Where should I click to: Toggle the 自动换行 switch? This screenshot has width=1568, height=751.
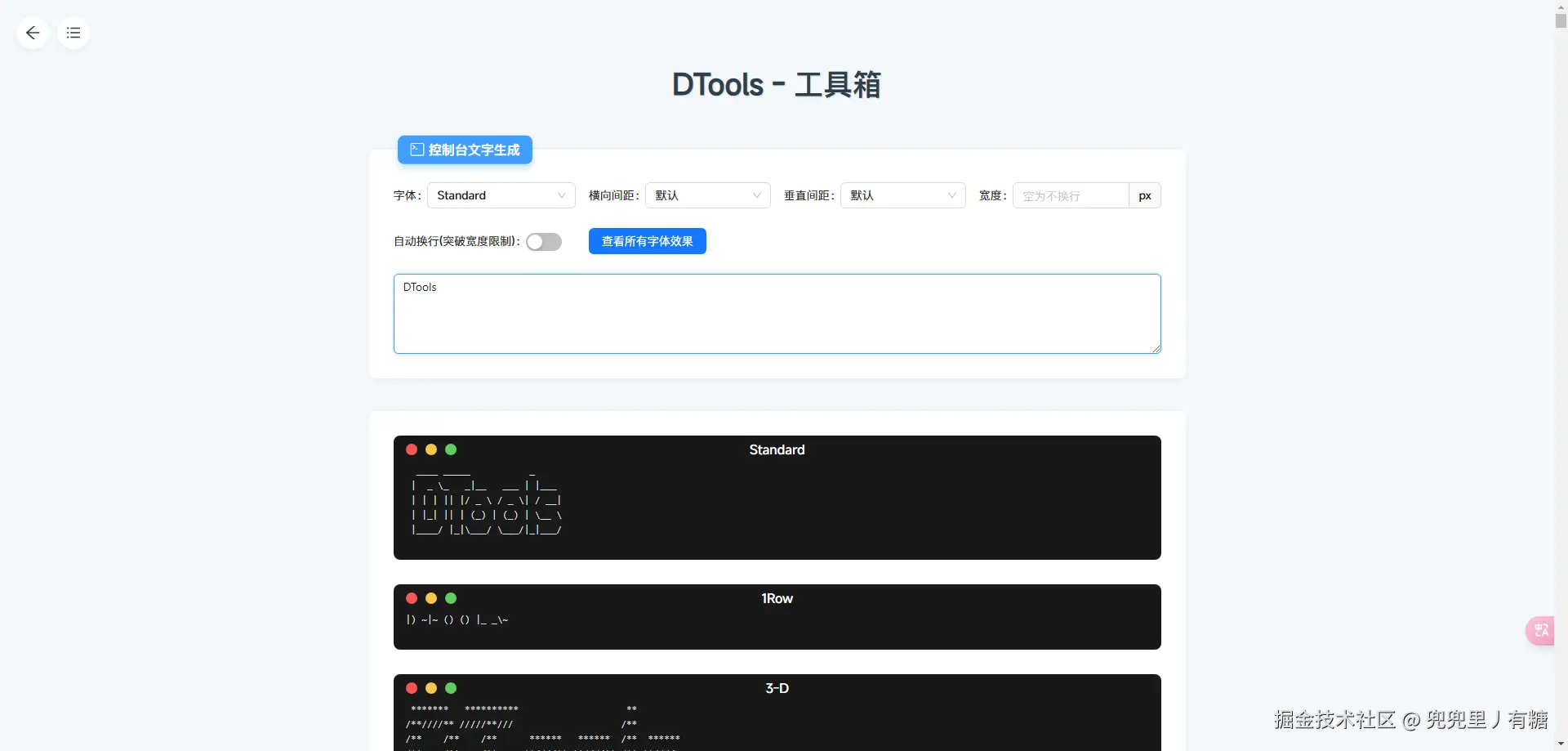click(x=544, y=242)
